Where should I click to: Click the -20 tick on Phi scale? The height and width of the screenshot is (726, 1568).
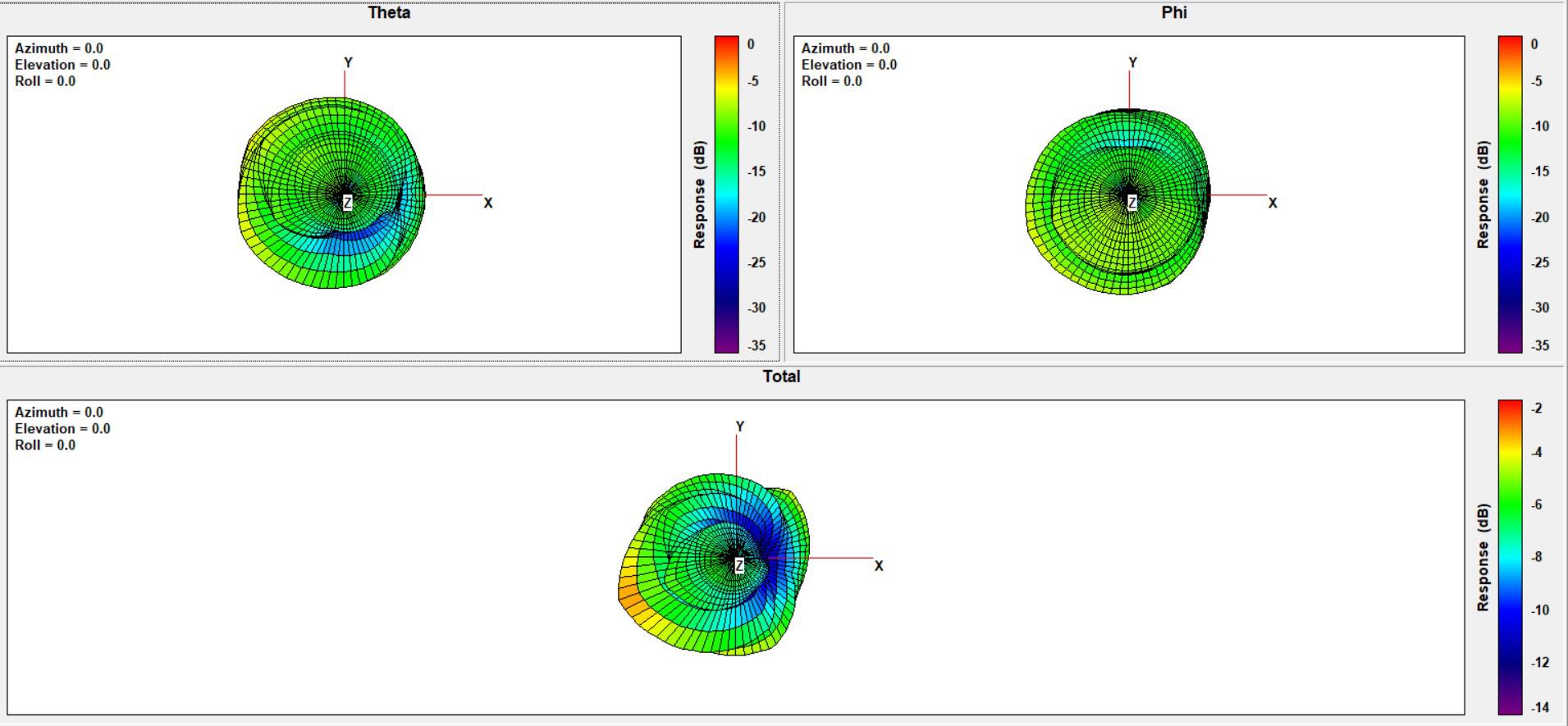pos(1540,217)
